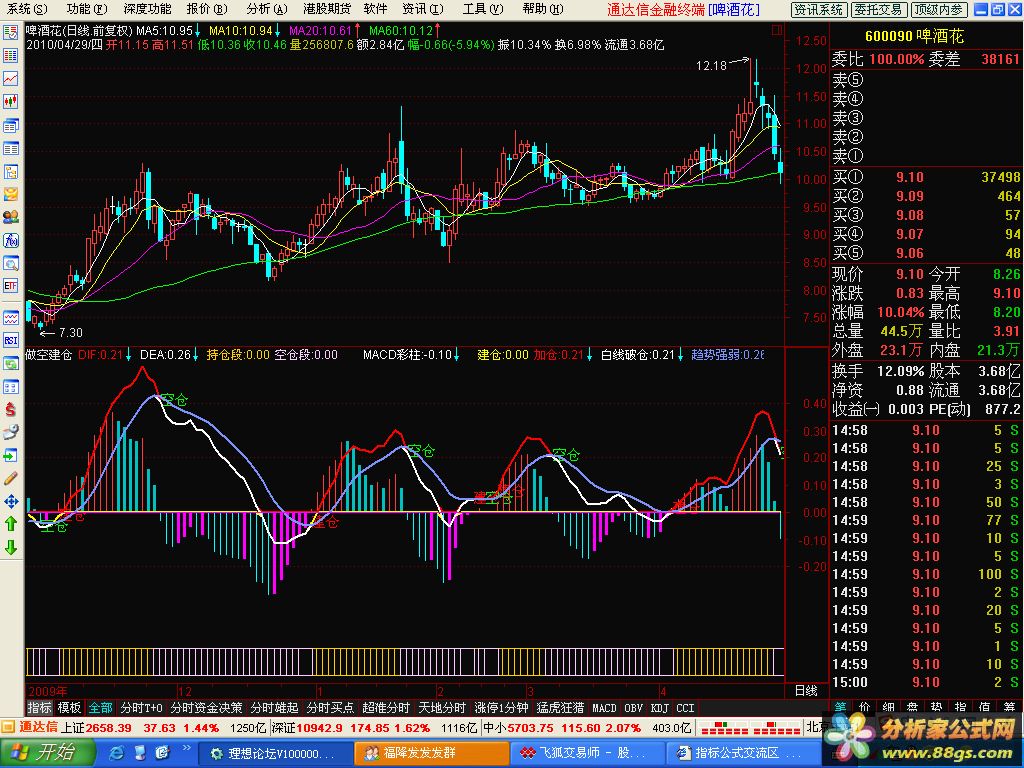Select the 涨停1分钟 indicator tab
Image resolution: width=1024 pixels, height=768 pixels.
click(502, 708)
